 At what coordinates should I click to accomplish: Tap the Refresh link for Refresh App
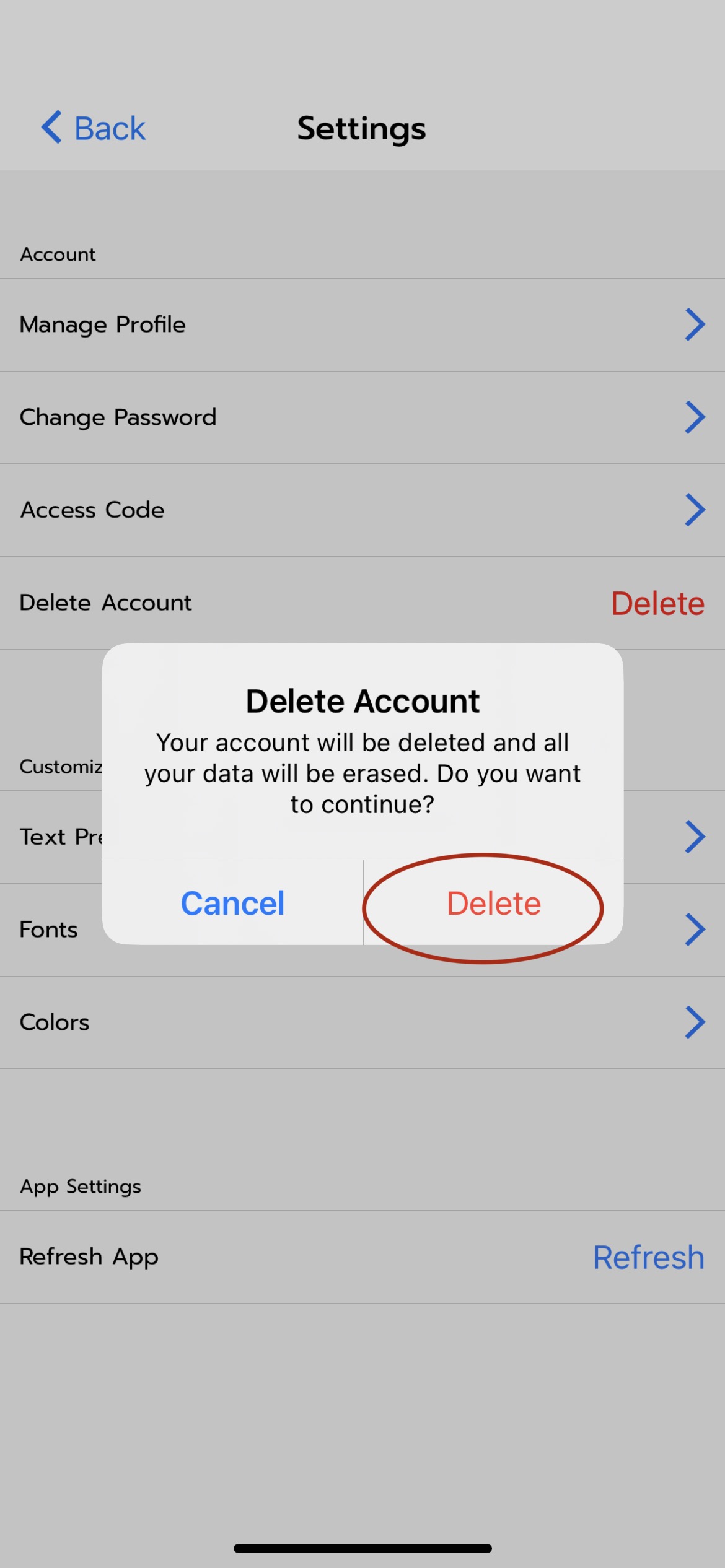649,1257
